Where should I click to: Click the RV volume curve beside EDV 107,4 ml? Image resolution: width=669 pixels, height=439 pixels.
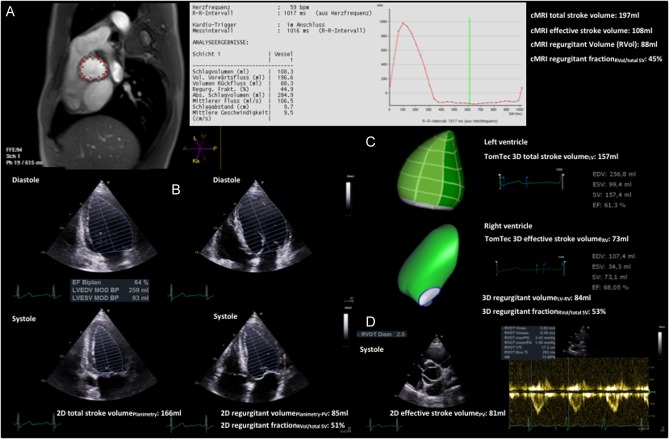tap(532, 267)
